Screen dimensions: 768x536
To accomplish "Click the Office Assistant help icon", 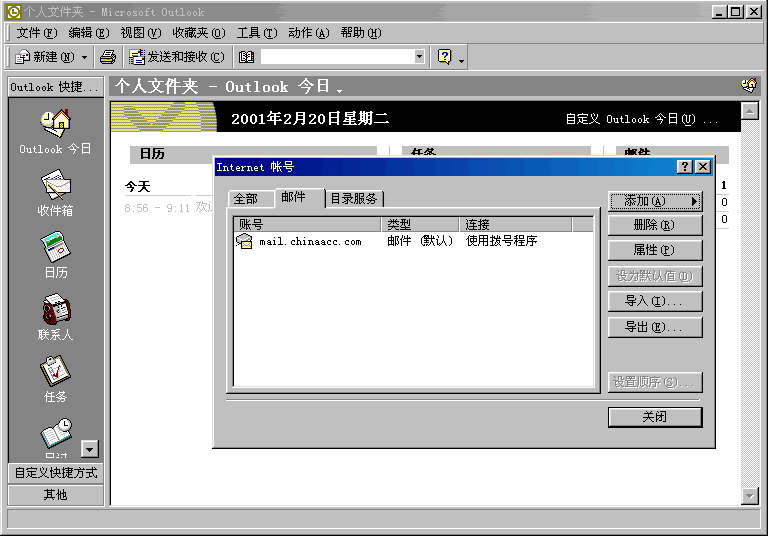I will click(445, 57).
